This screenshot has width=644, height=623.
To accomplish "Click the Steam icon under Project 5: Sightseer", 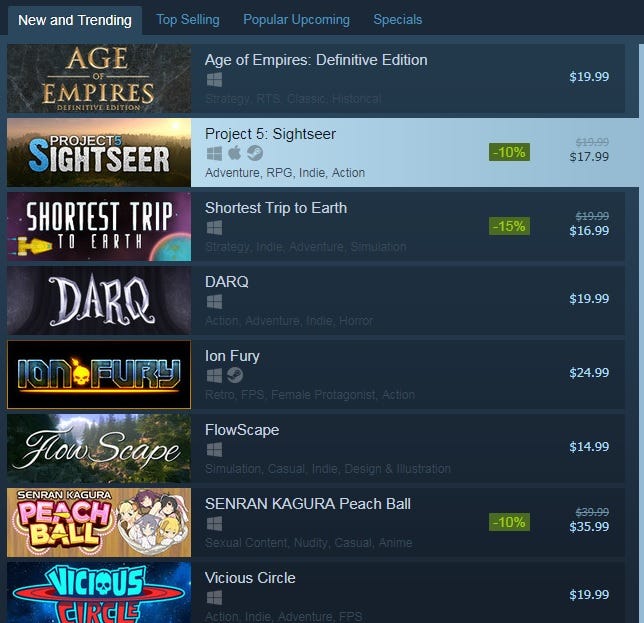I will tap(255, 153).
